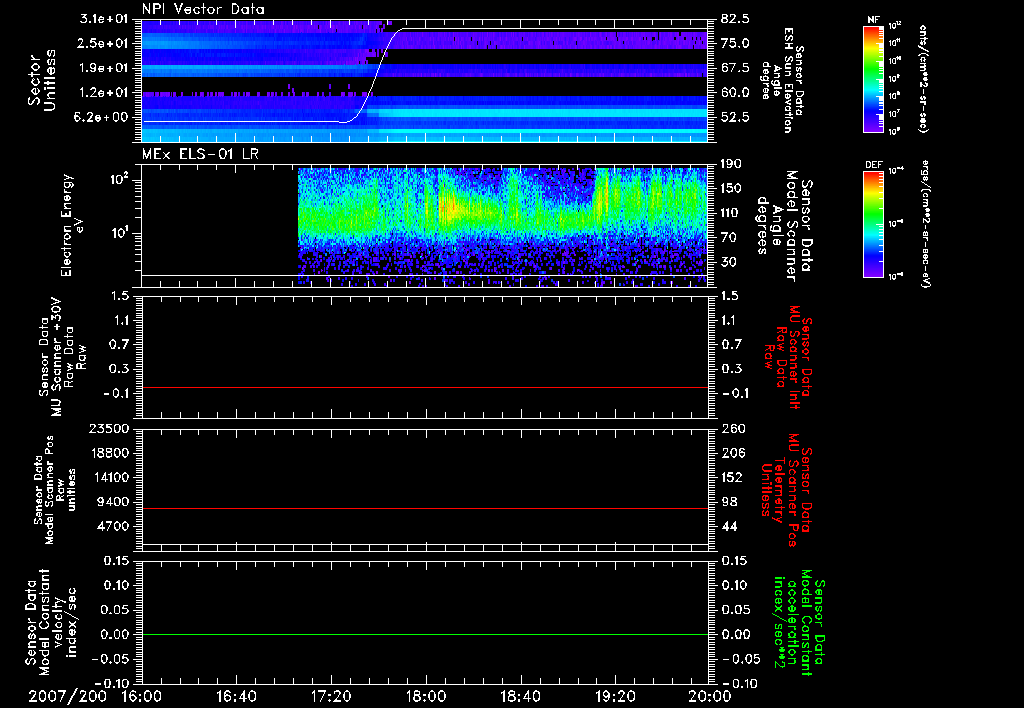Click the 190 scanner angle tick label
1024x708 pixels.
click(x=731, y=164)
